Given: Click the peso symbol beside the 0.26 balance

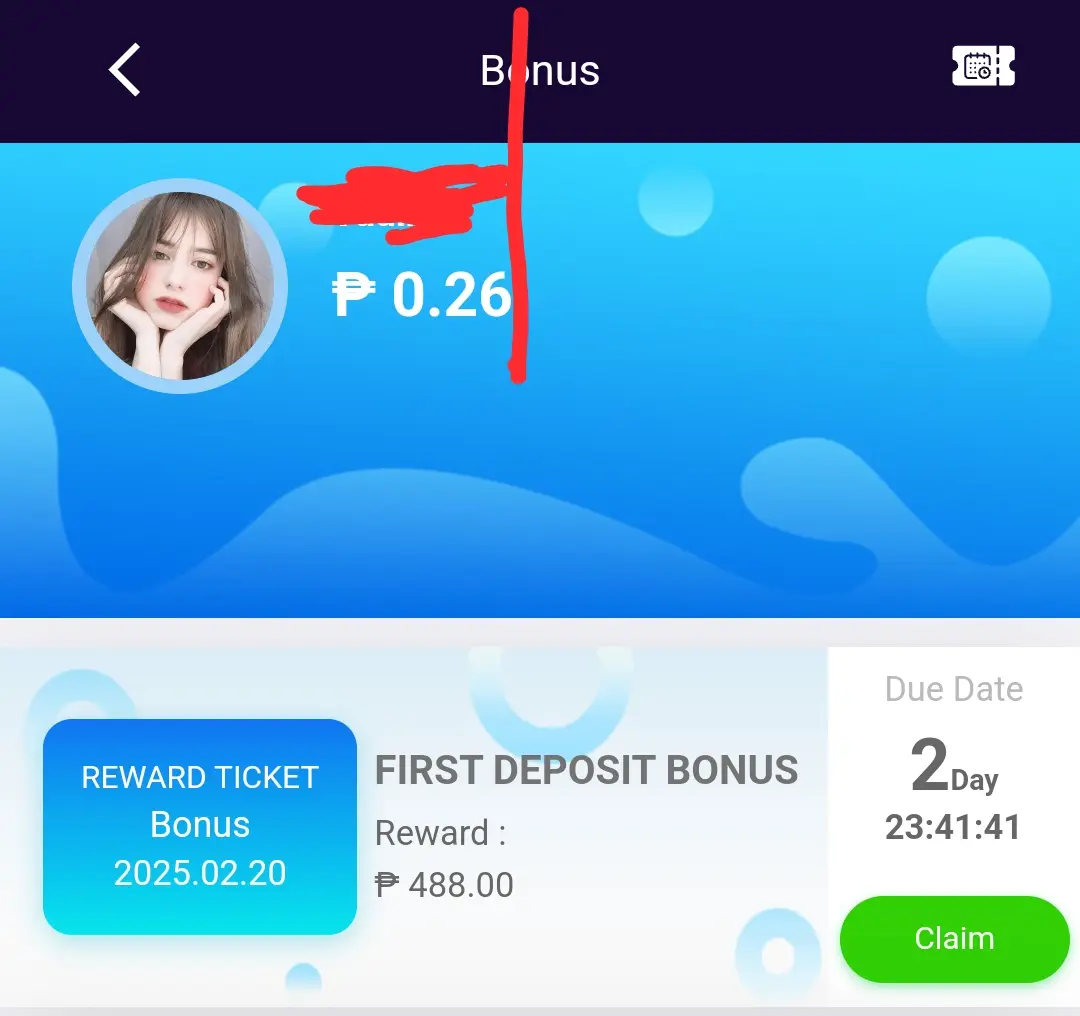Looking at the screenshot, I should point(353,295).
